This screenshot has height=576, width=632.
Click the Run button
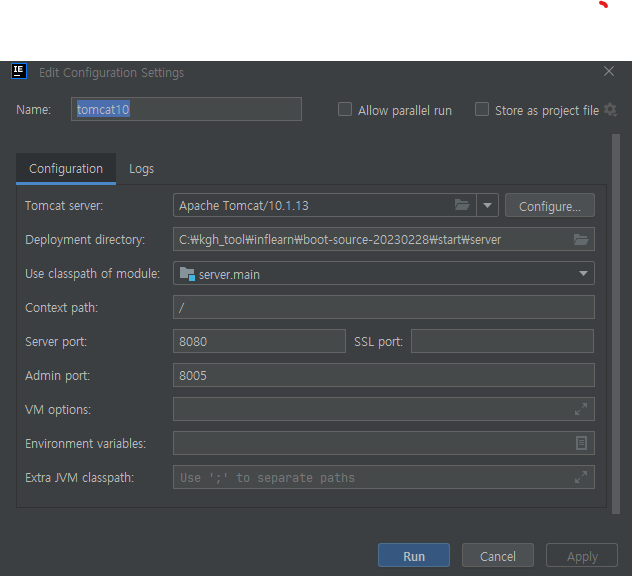coord(414,555)
